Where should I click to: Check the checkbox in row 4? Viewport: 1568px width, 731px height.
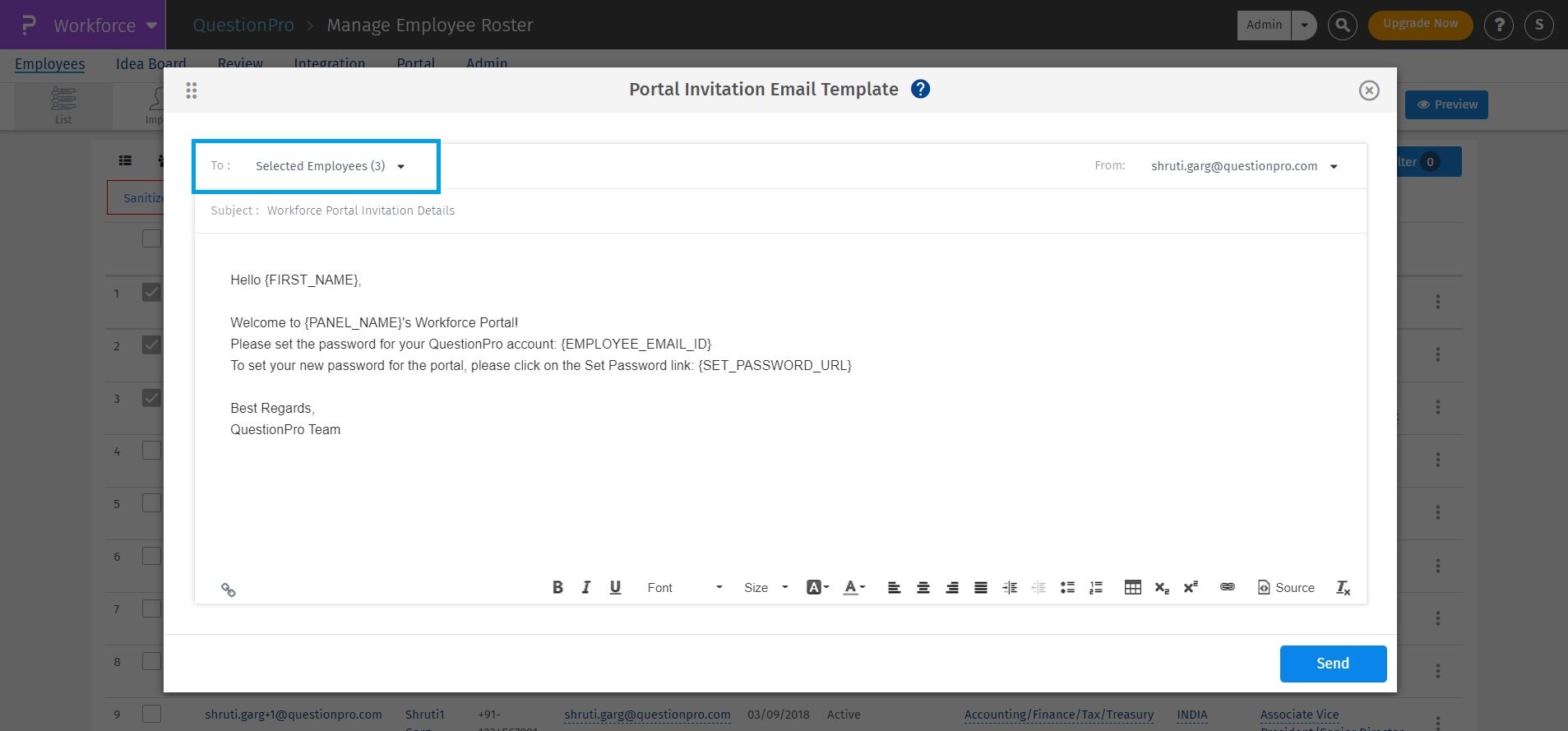[x=151, y=450]
